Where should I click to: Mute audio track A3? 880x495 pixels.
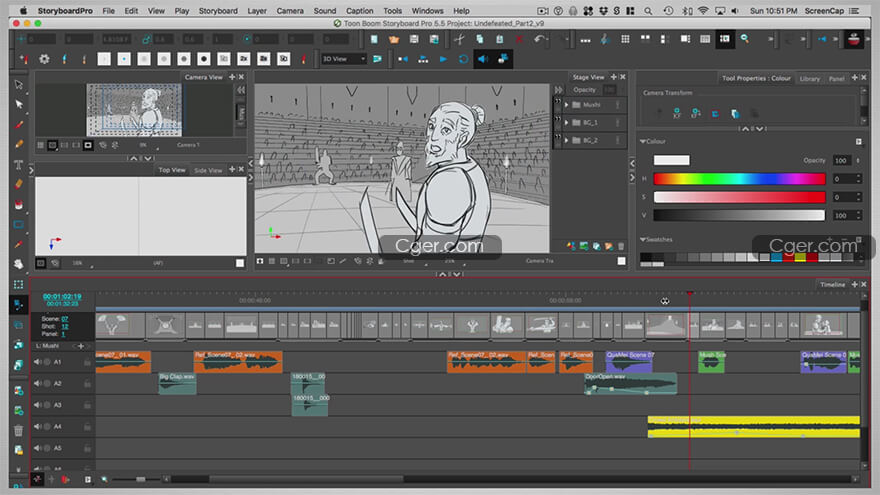pyautogui.click(x=37, y=405)
